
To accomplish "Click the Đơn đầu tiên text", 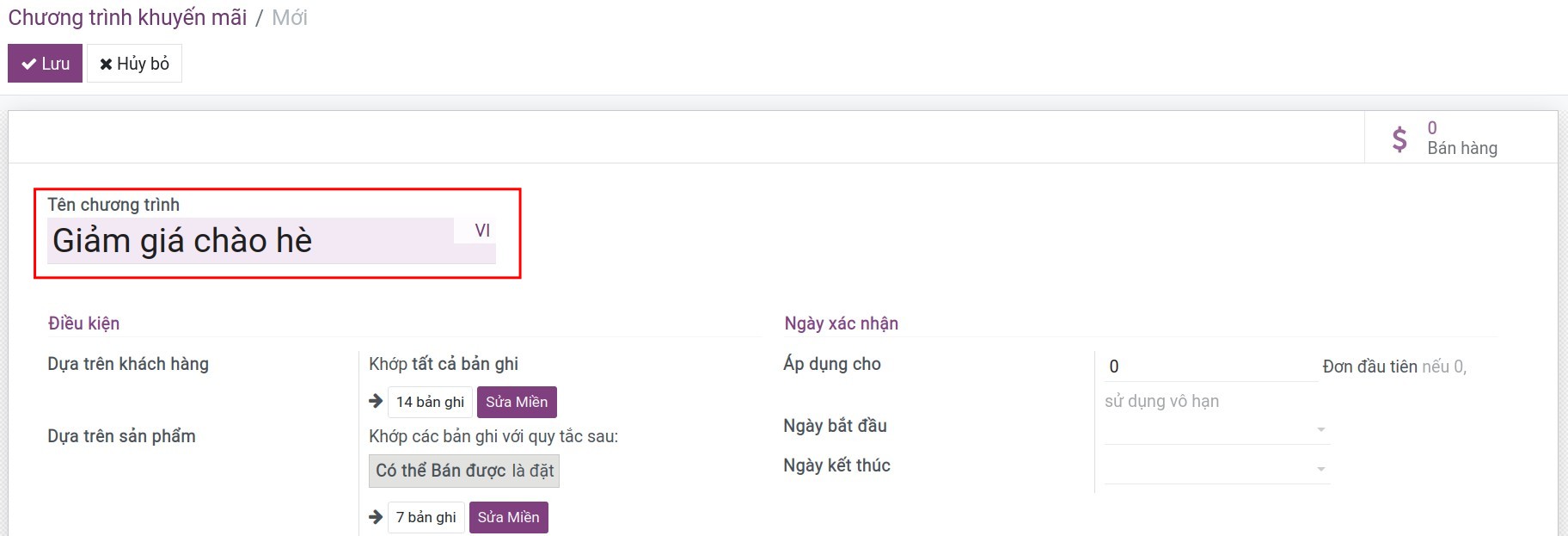I will point(1369,367).
